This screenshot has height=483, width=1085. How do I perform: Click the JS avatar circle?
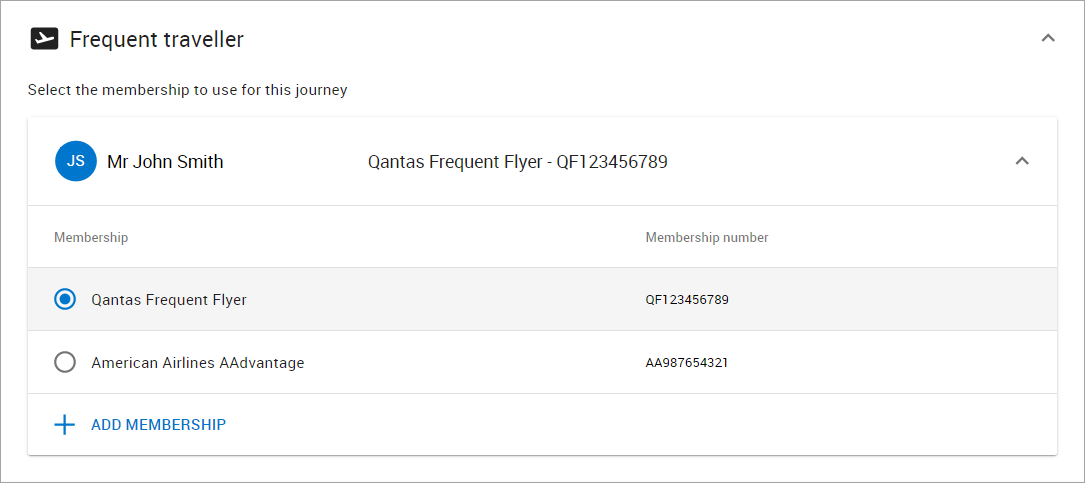(x=75, y=161)
